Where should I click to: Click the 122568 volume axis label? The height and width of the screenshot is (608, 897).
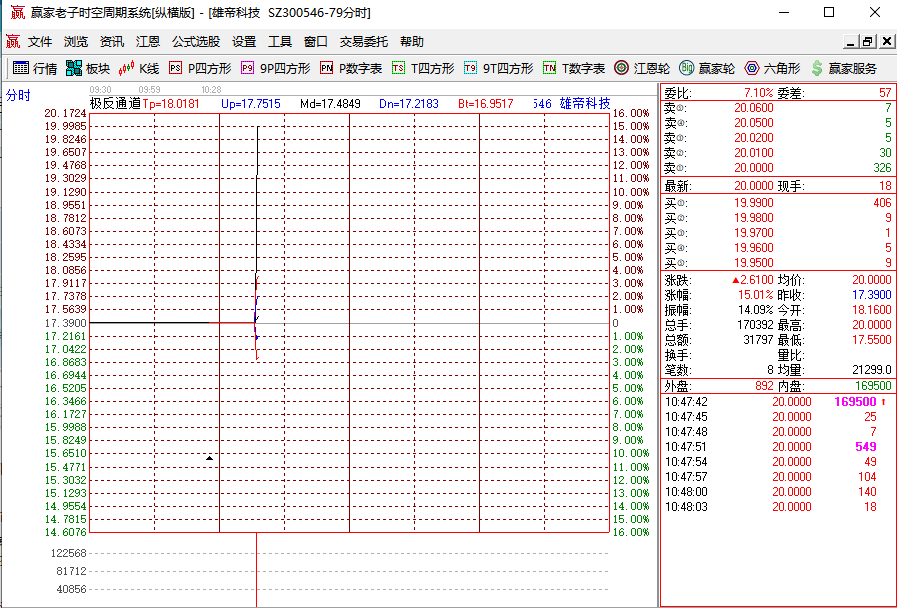tap(69, 553)
